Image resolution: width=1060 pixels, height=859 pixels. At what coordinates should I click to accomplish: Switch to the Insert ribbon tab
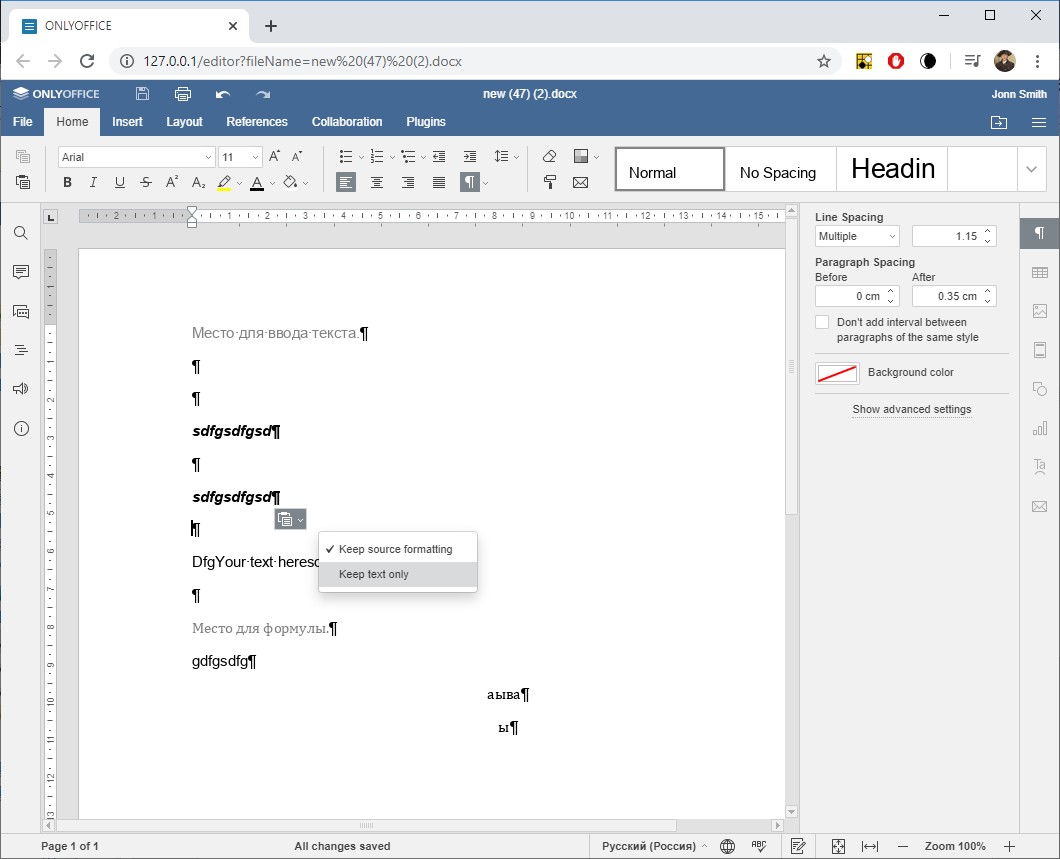(x=127, y=121)
